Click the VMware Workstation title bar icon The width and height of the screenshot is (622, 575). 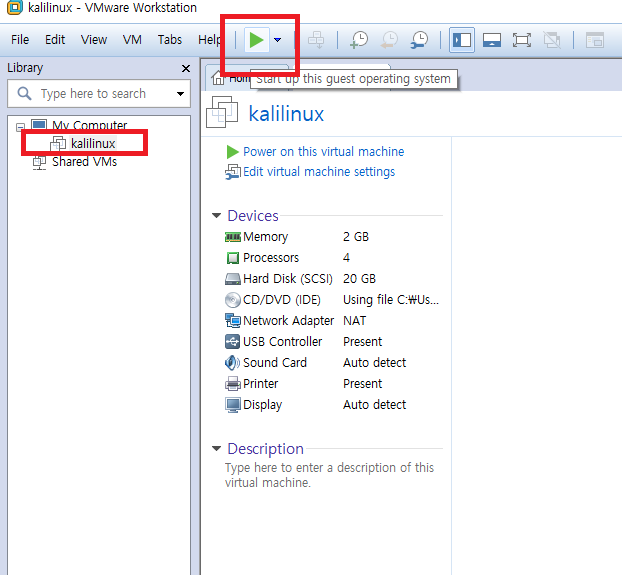(x=15, y=8)
